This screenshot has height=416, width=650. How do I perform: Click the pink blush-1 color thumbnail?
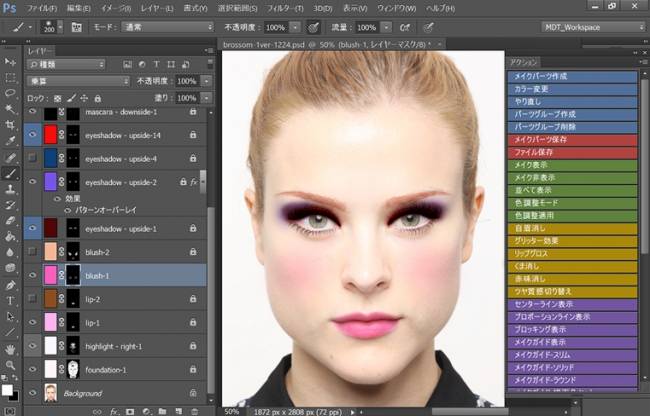pyautogui.click(x=51, y=276)
